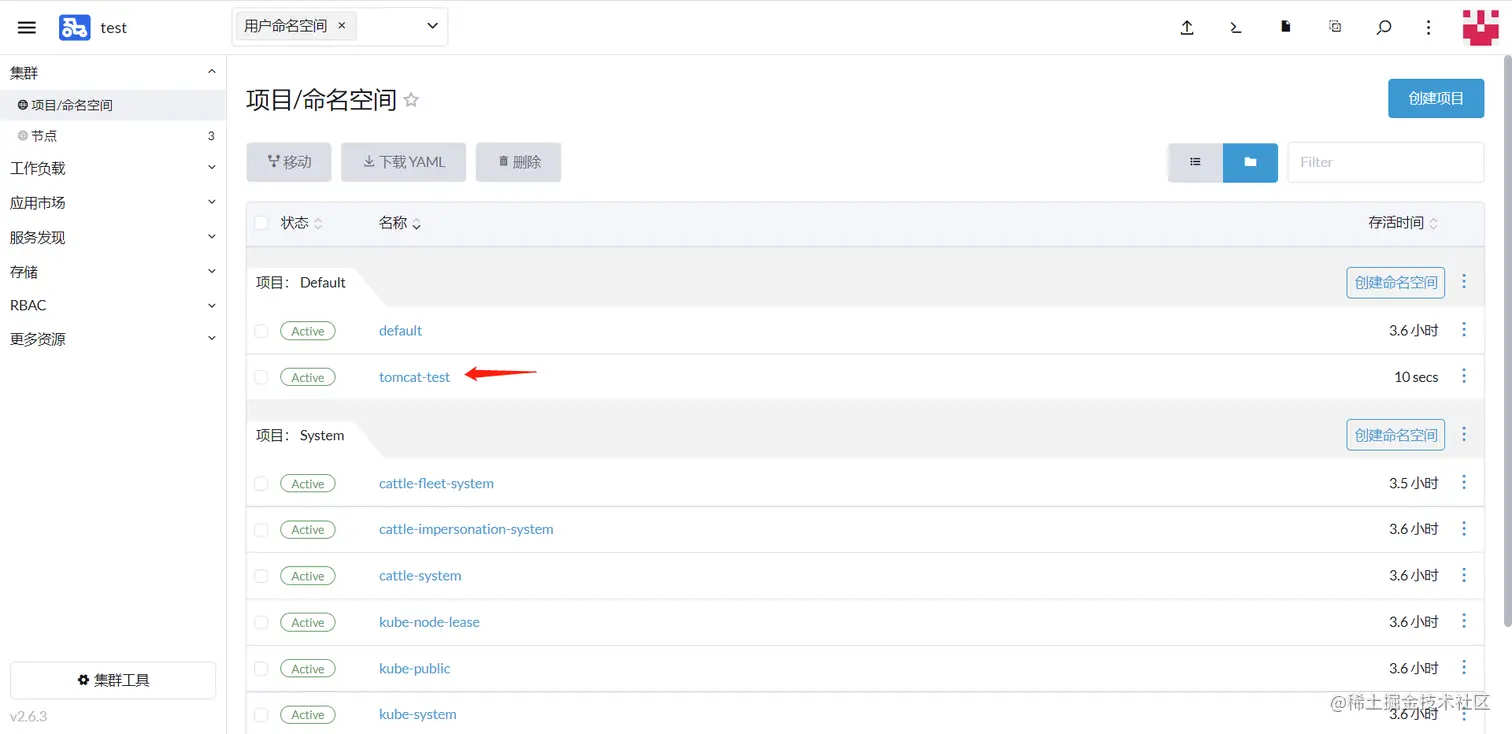Expand the 更多资源 sidebar section

211,339
